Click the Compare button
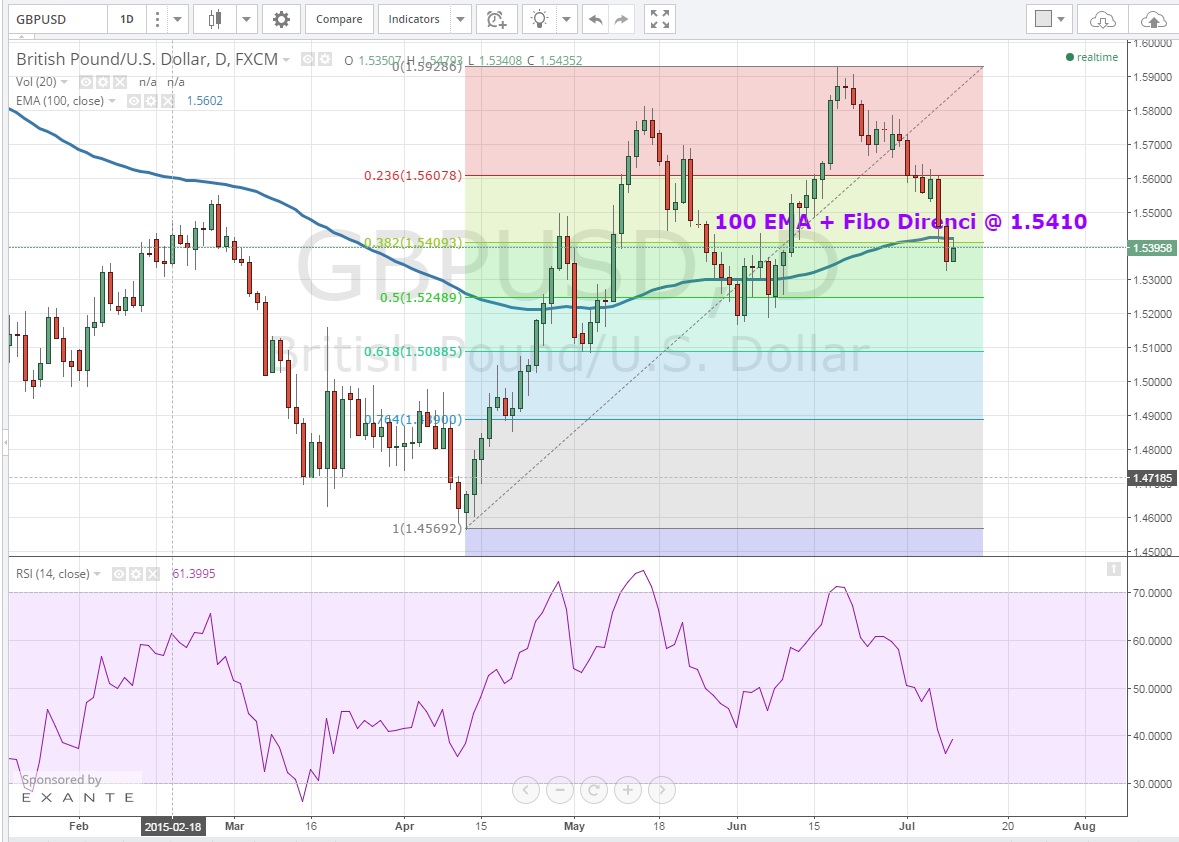The image size is (1179, 842). 339,19
